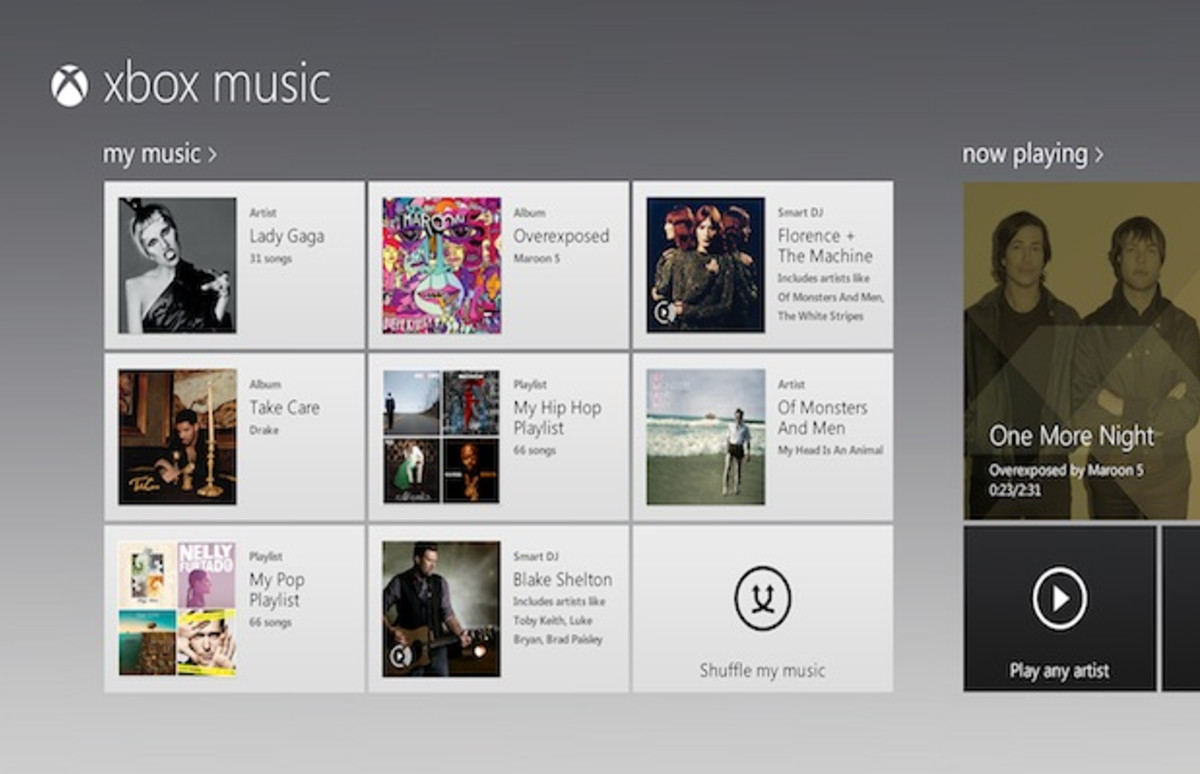Open Blake Shelton cover image
The height and width of the screenshot is (774, 1200).
[x=442, y=609]
